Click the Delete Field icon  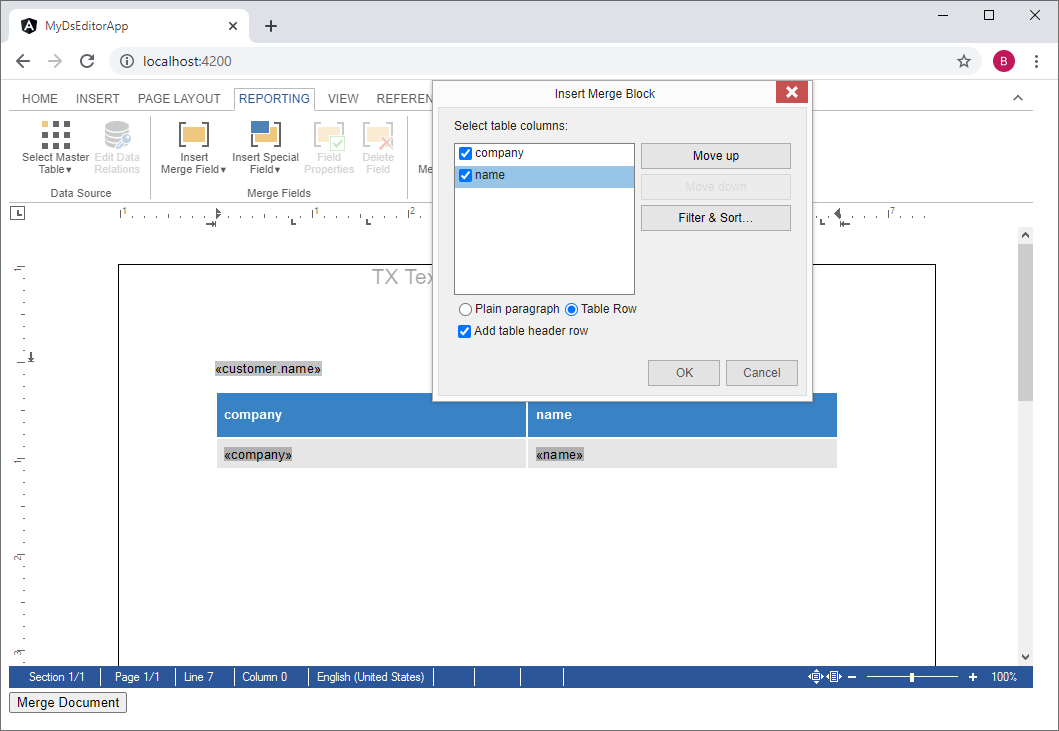[x=378, y=147]
